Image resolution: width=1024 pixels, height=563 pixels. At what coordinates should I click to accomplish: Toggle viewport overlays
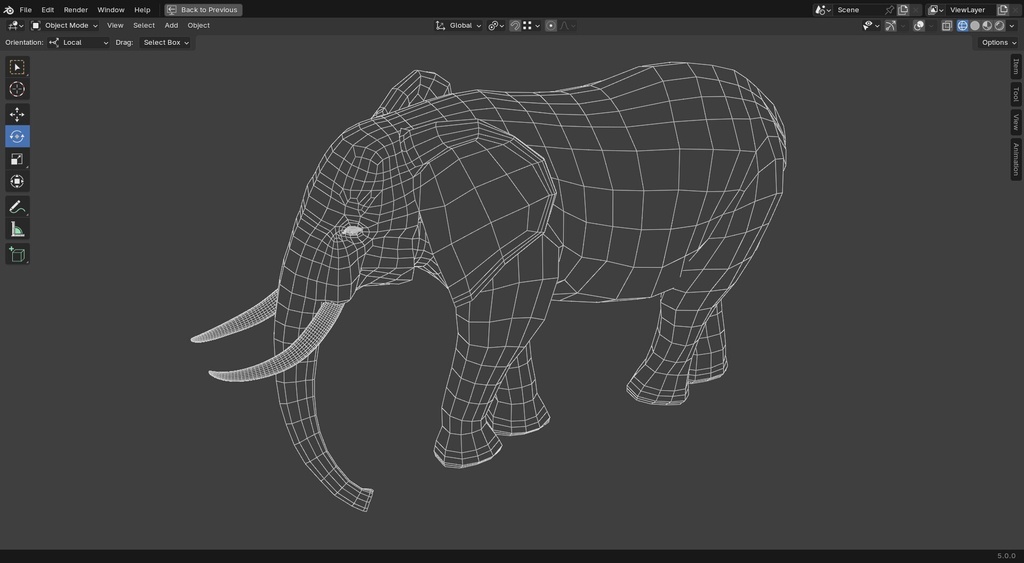click(919, 25)
